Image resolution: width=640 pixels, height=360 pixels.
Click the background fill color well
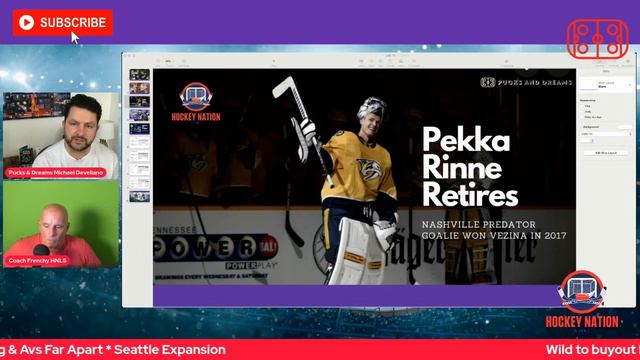tap(586, 140)
